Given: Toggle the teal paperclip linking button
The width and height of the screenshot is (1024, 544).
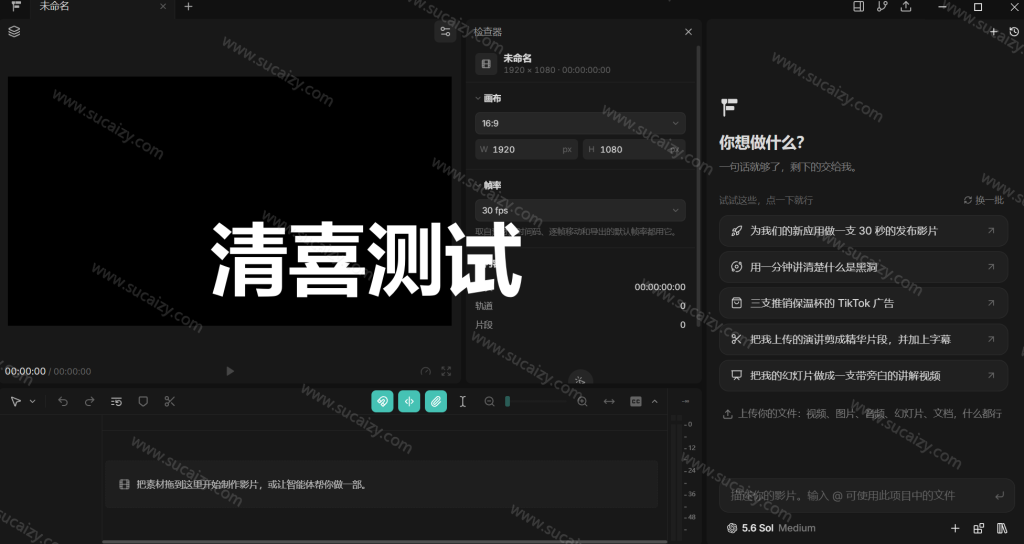Looking at the screenshot, I should click(436, 402).
